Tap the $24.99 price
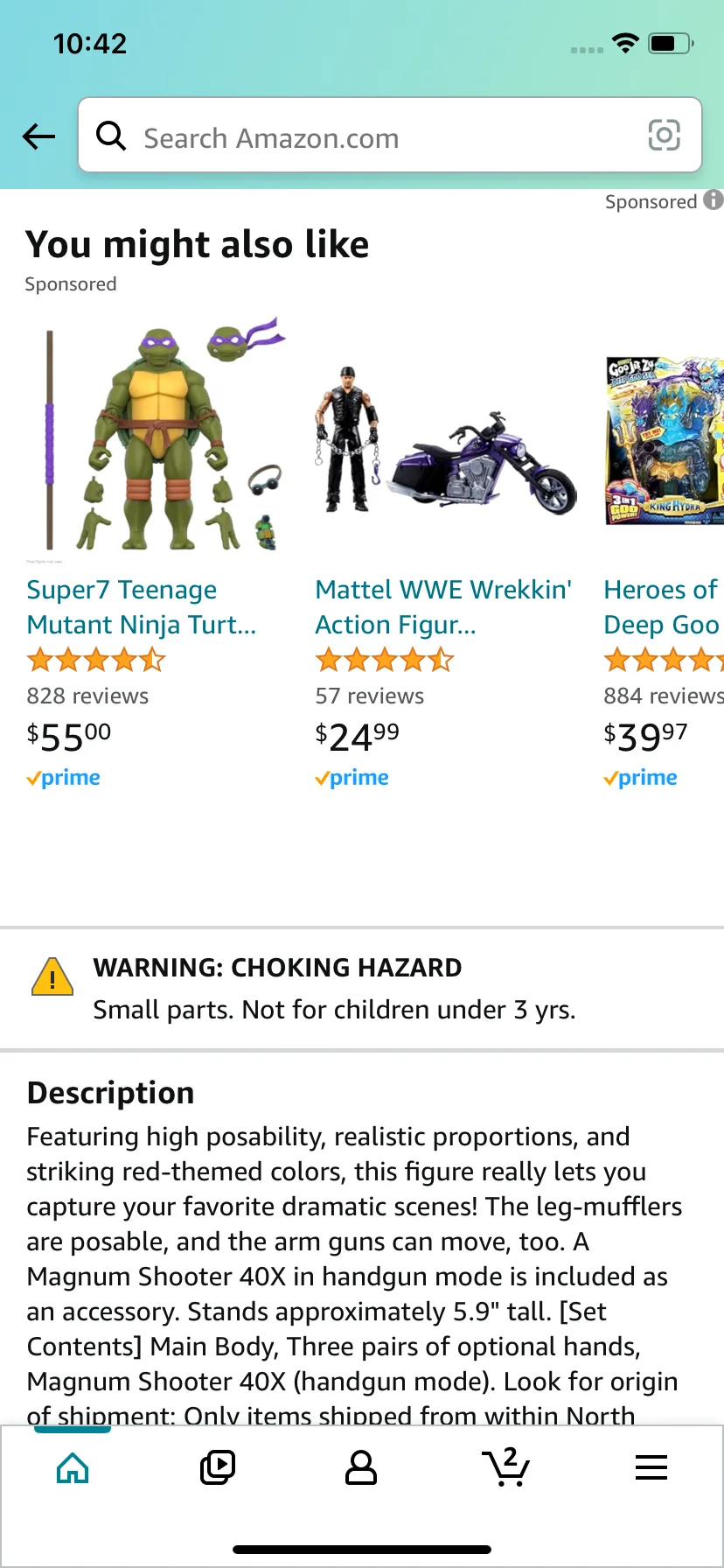The height and width of the screenshot is (1568, 724). (357, 736)
